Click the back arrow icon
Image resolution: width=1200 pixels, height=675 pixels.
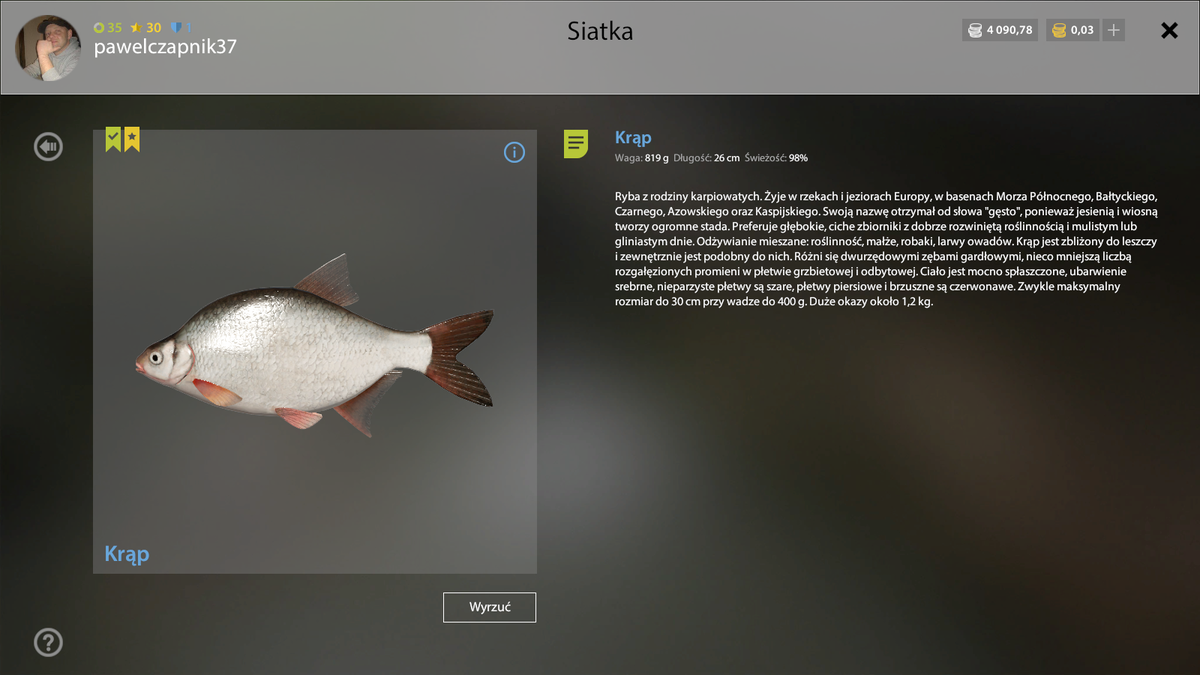click(48, 147)
